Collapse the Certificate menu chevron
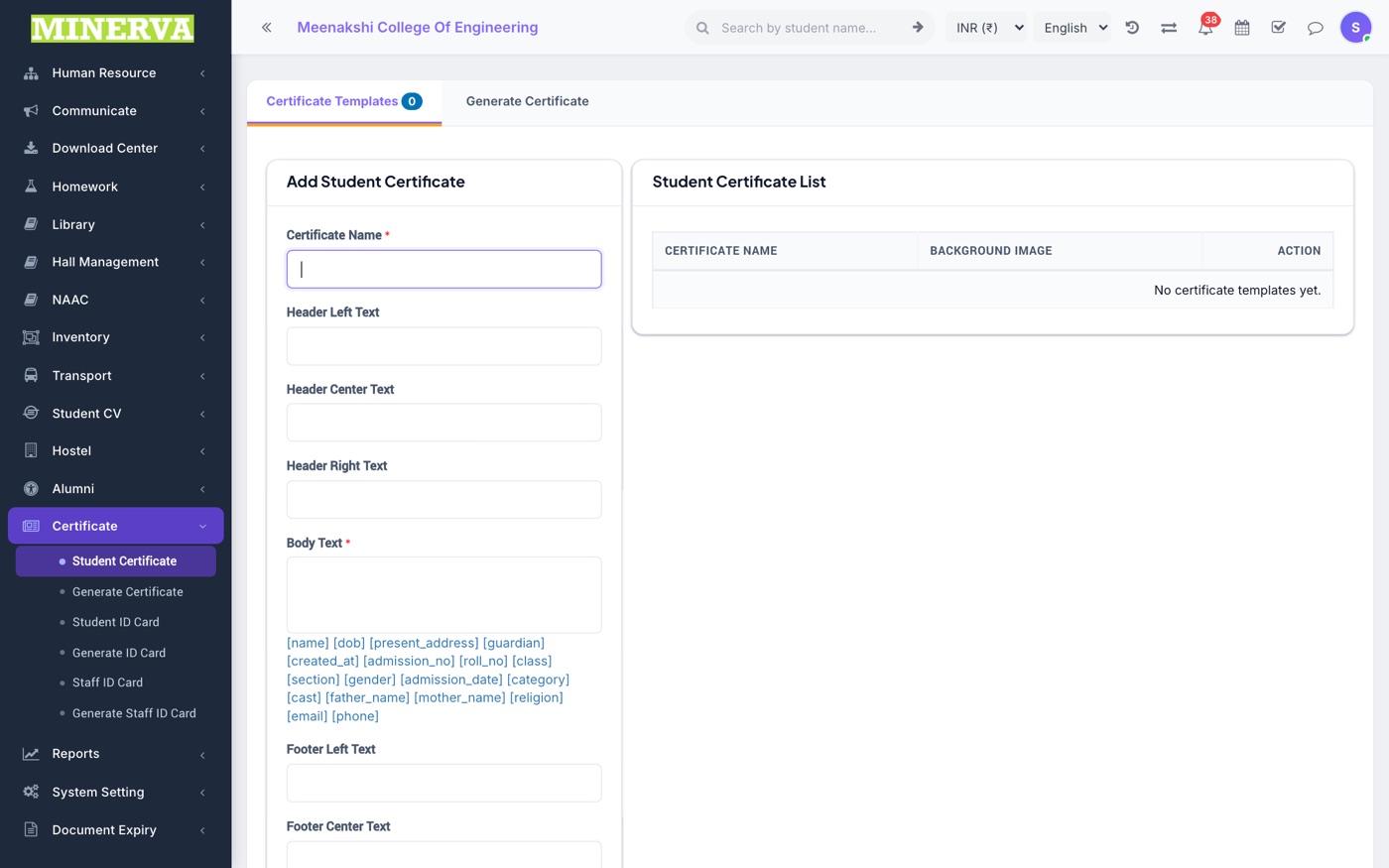This screenshot has height=868, width=1389. click(202, 527)
